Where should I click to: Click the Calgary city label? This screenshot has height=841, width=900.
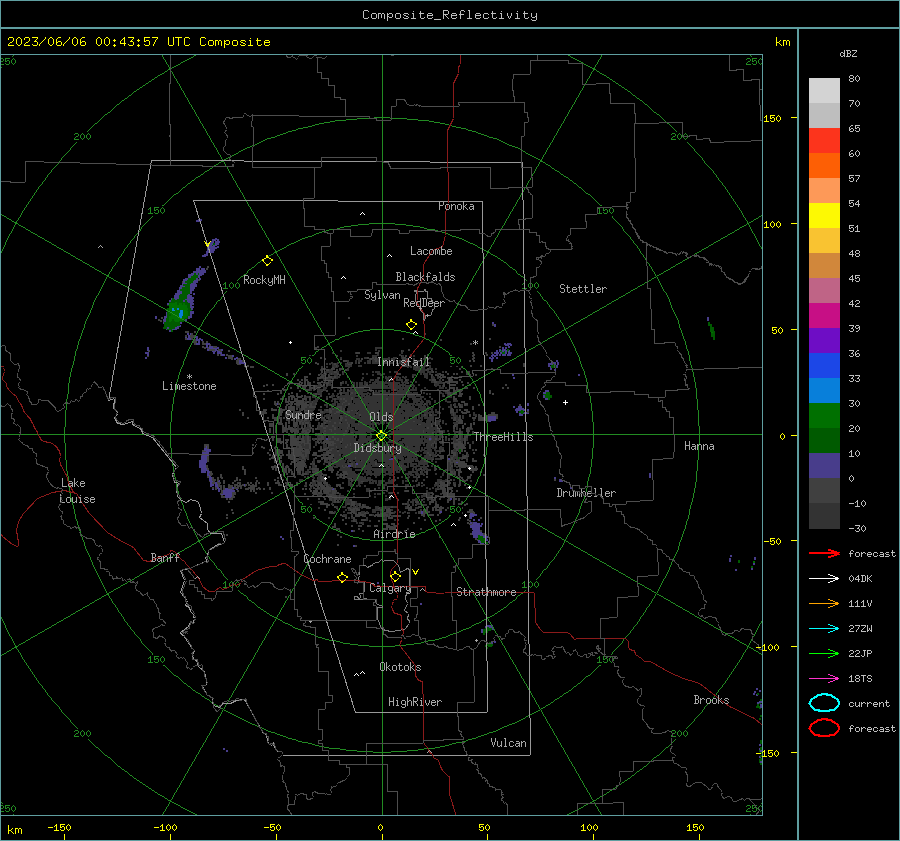click(x=390, y=588)
